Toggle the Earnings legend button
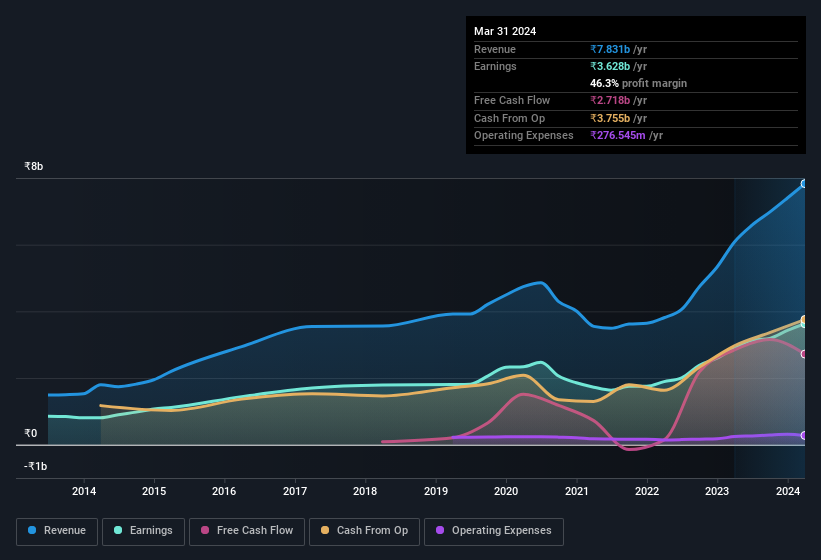 pyautogui.click(x=143, y=531)
